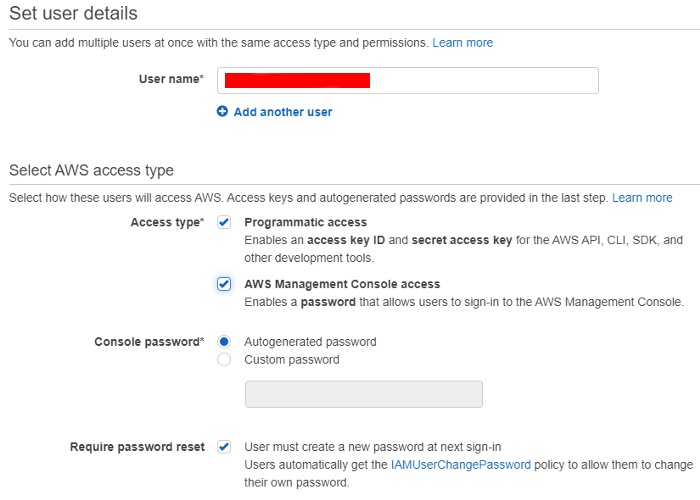
Task: Click the disabled custom password text box
Action: (x=363, y=394)
